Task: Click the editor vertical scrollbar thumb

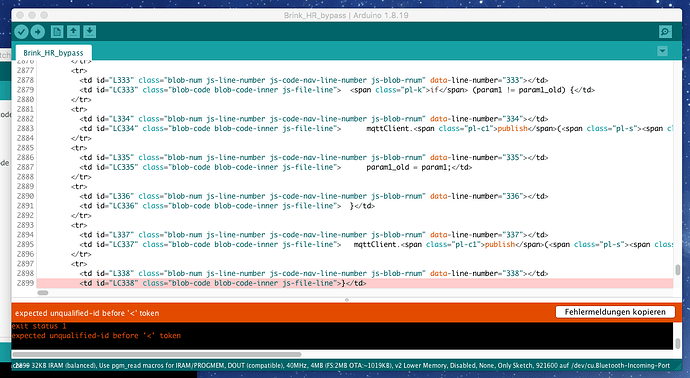Action: 677,269
